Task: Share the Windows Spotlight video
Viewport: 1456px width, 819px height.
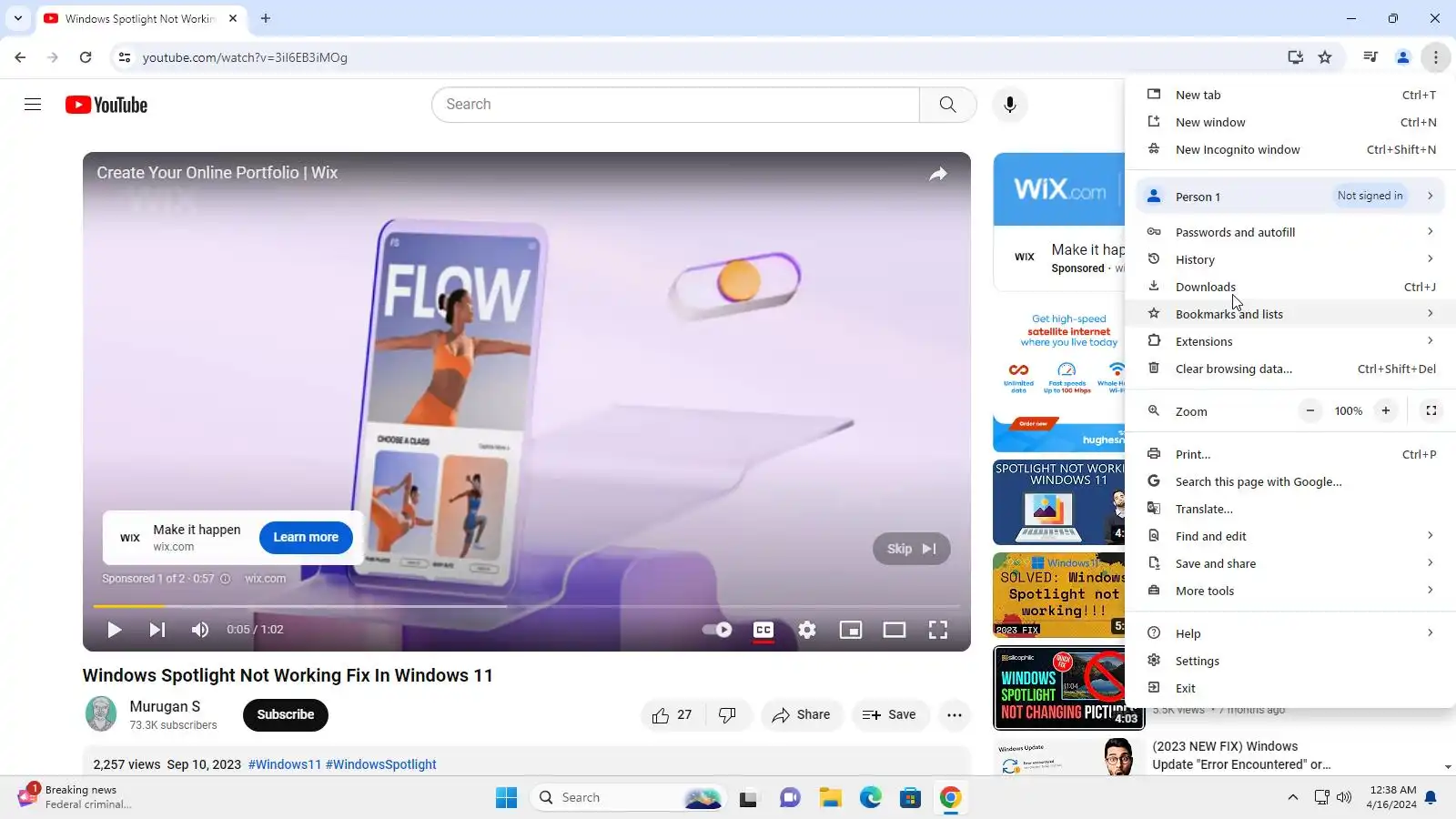Action: coord(801,715)
